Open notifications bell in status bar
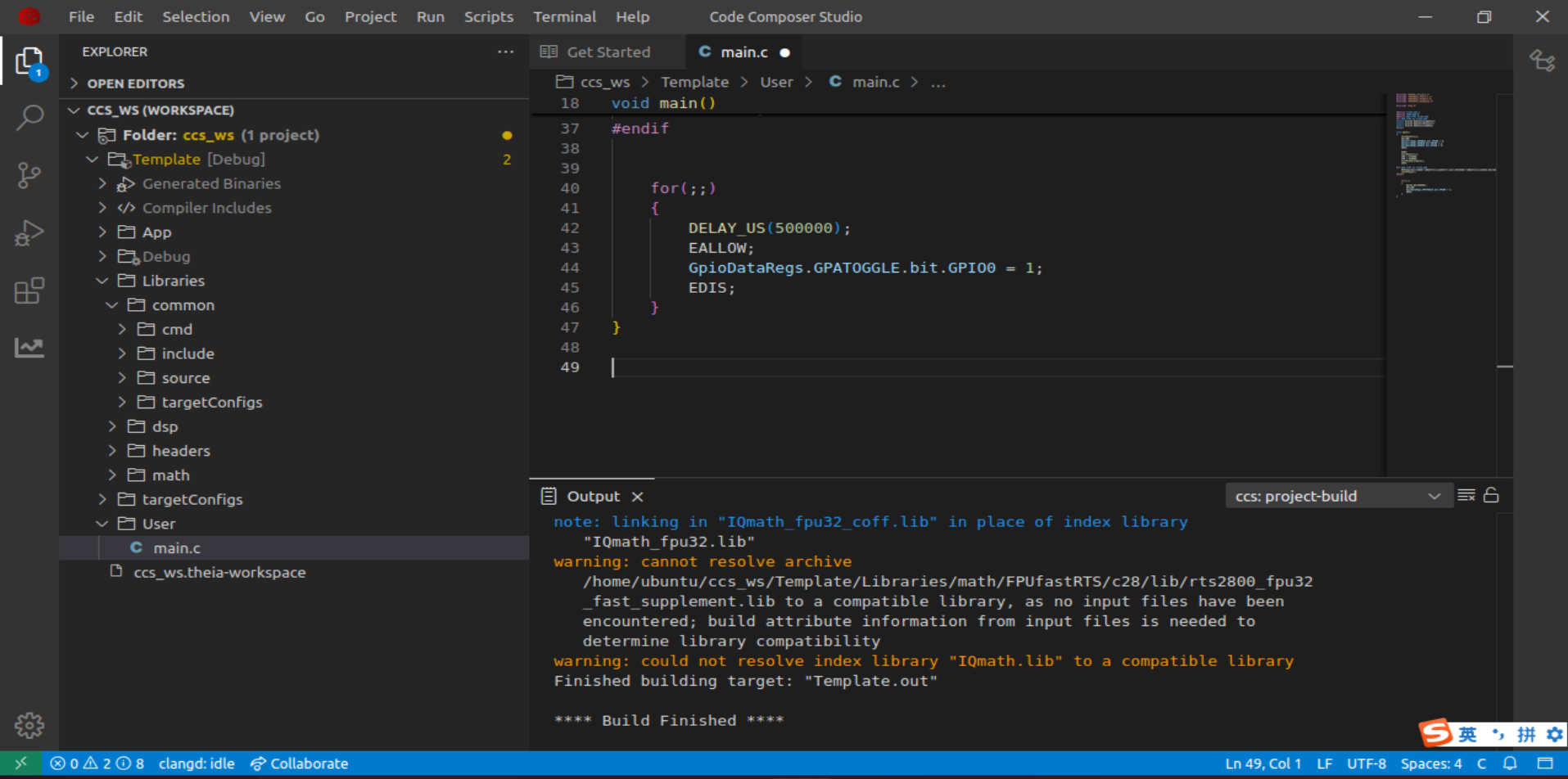 tap(1510, 763)
